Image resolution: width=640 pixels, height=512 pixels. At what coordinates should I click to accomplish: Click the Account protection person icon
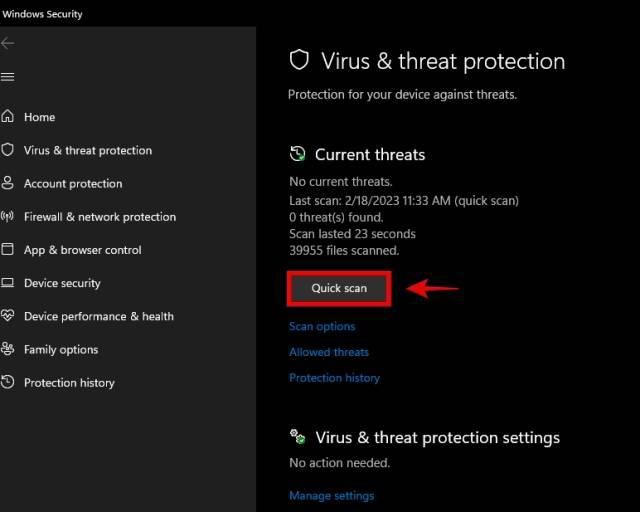8,183
